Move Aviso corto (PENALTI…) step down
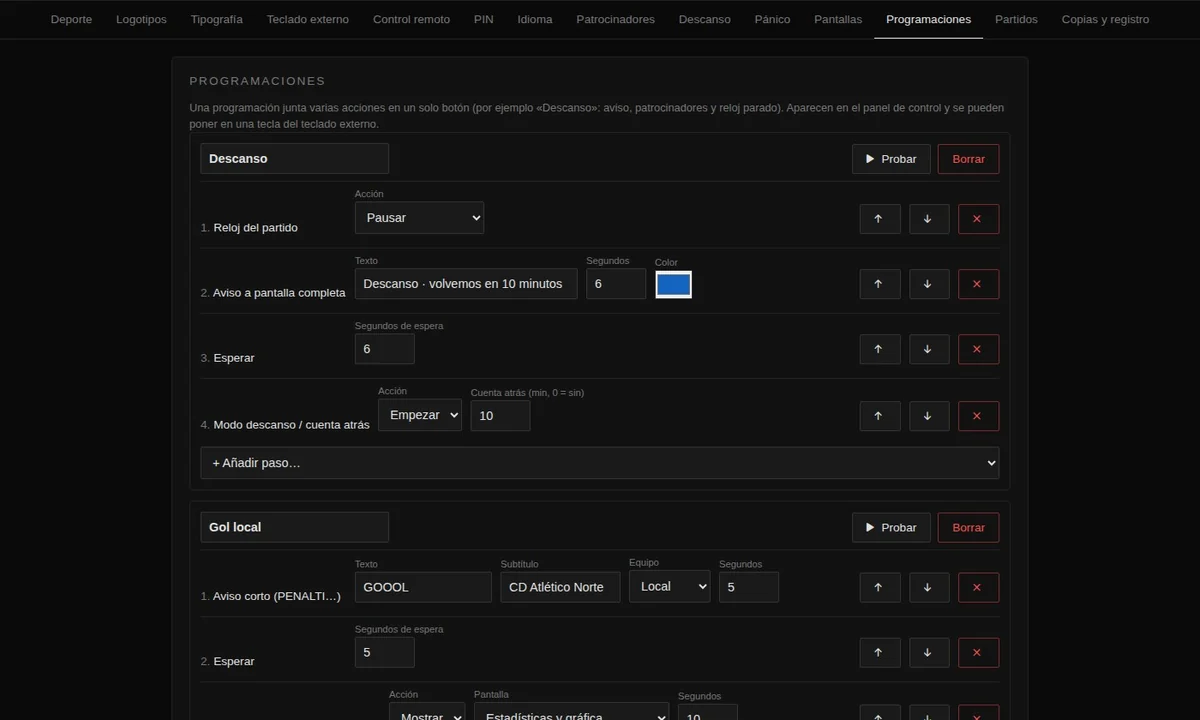This screenshot has width=1200, height=720. click(929, 587)
